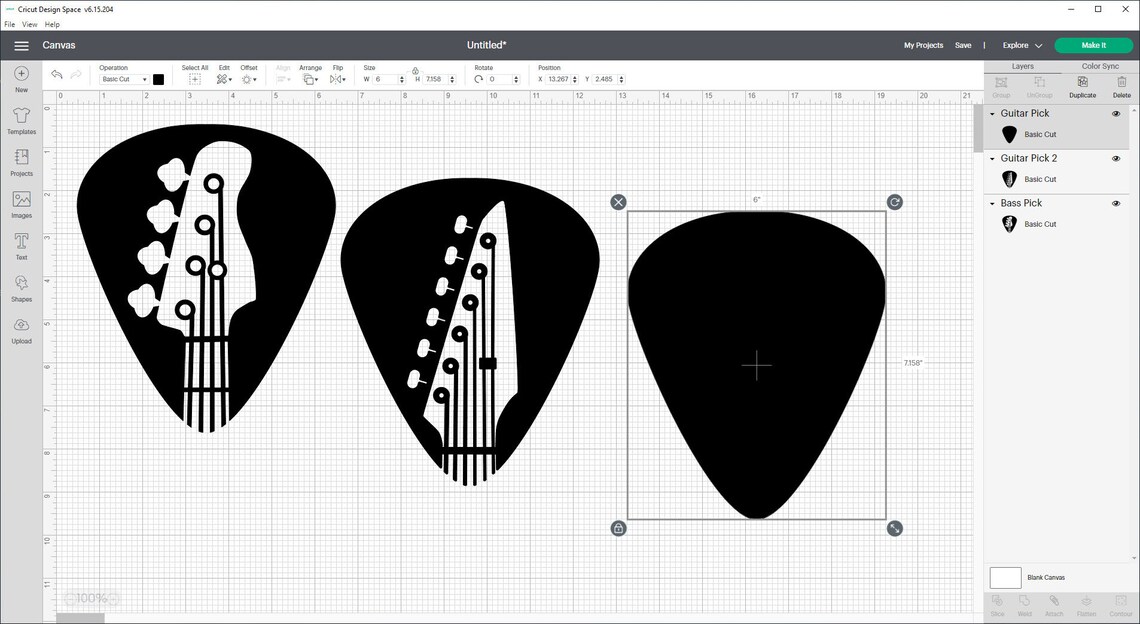
Task: Open the Operation dropdown showing Basic Cut
Action: (x=122, y=79)
